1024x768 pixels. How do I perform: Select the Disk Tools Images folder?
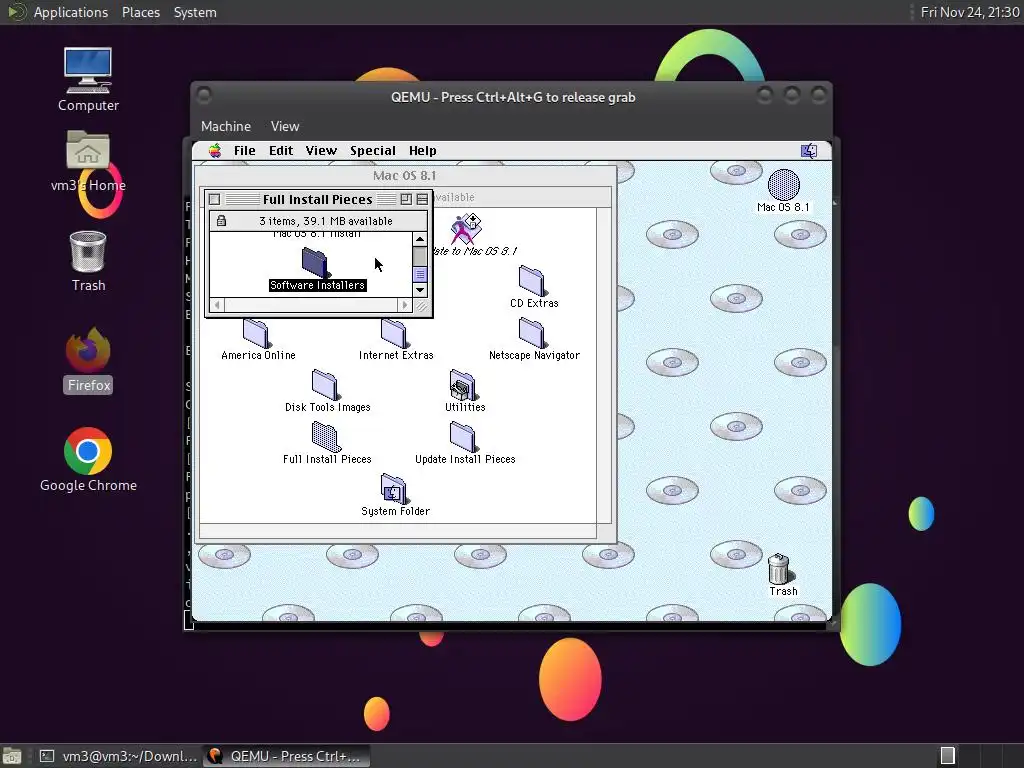click(x=327, y=391)
